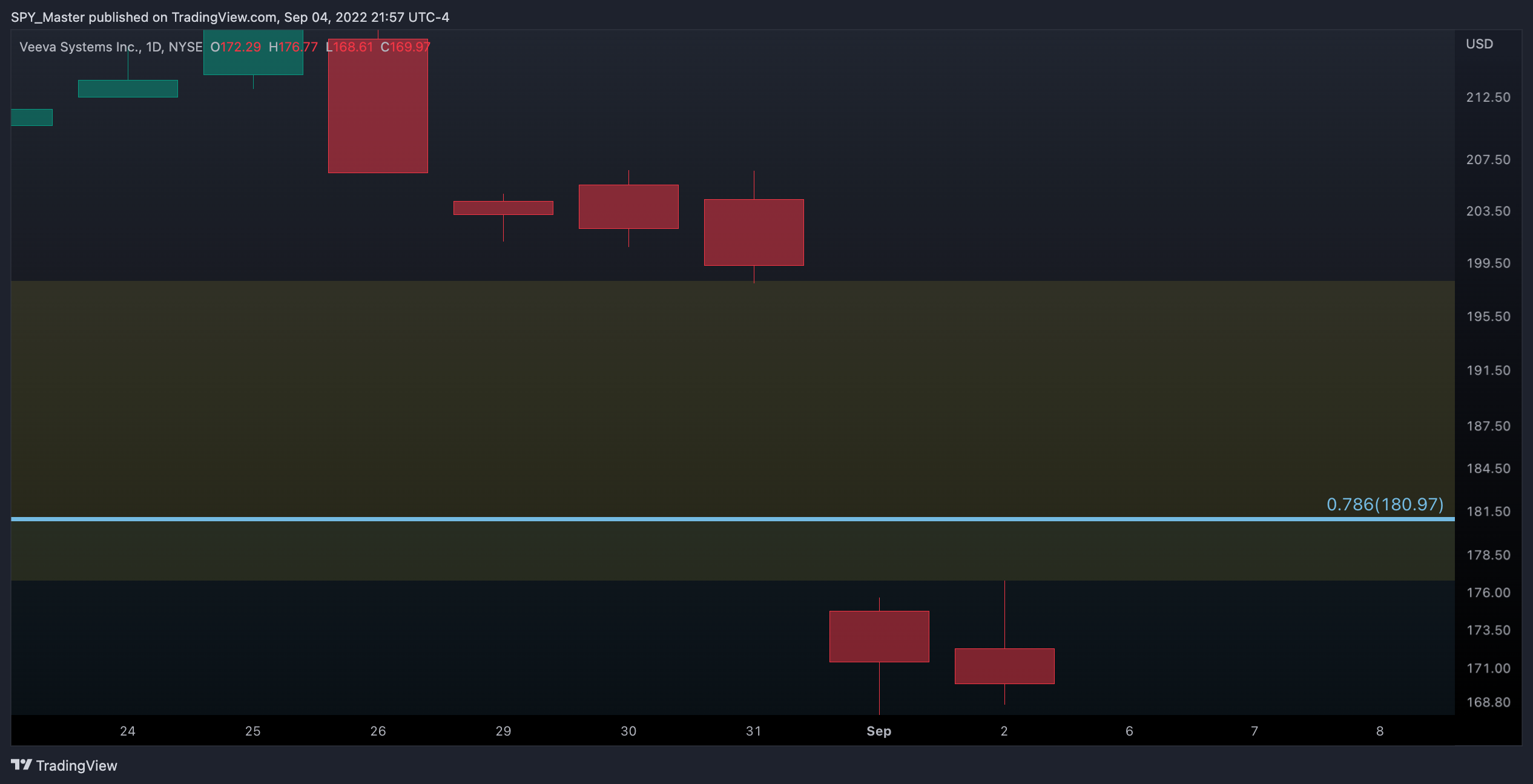This screenshot has width=1533, height=784.
Task: Click the 176.00 price axis label
Action: (x=1488, y=593)
